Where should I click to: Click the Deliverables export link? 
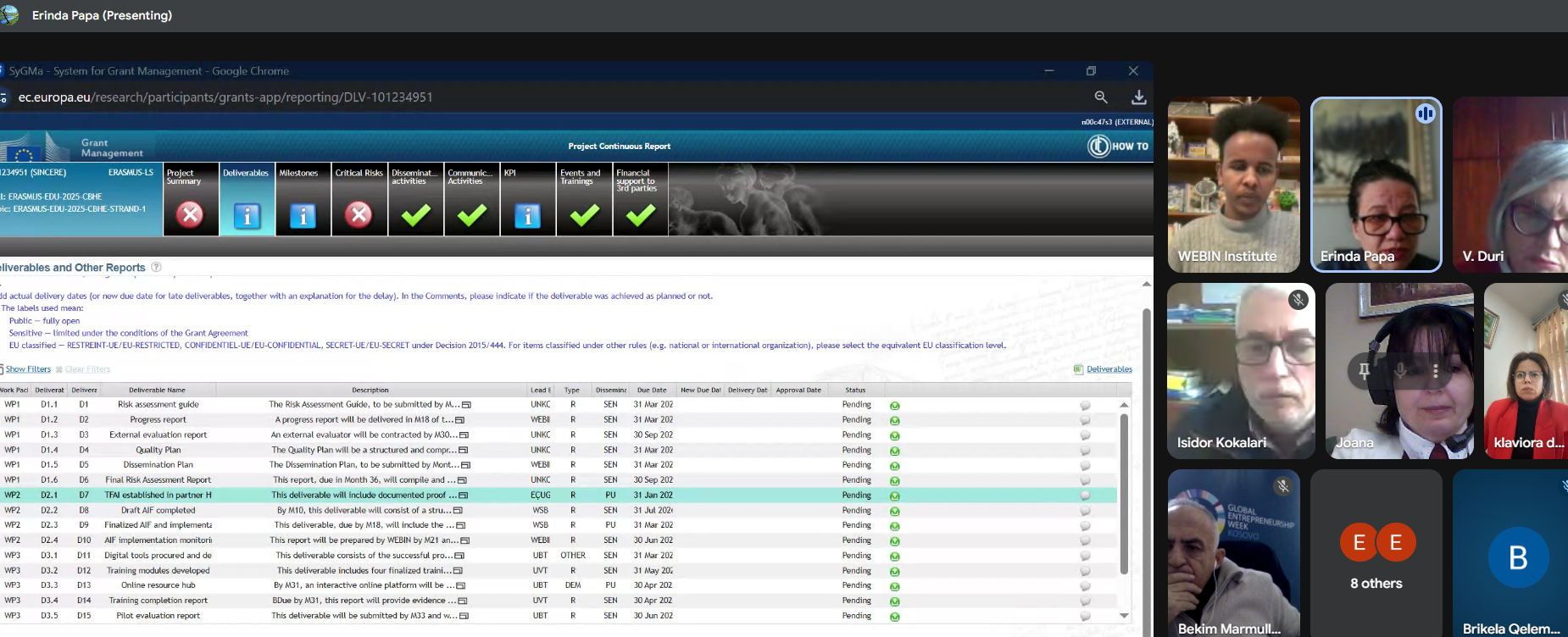point(1109,369)
